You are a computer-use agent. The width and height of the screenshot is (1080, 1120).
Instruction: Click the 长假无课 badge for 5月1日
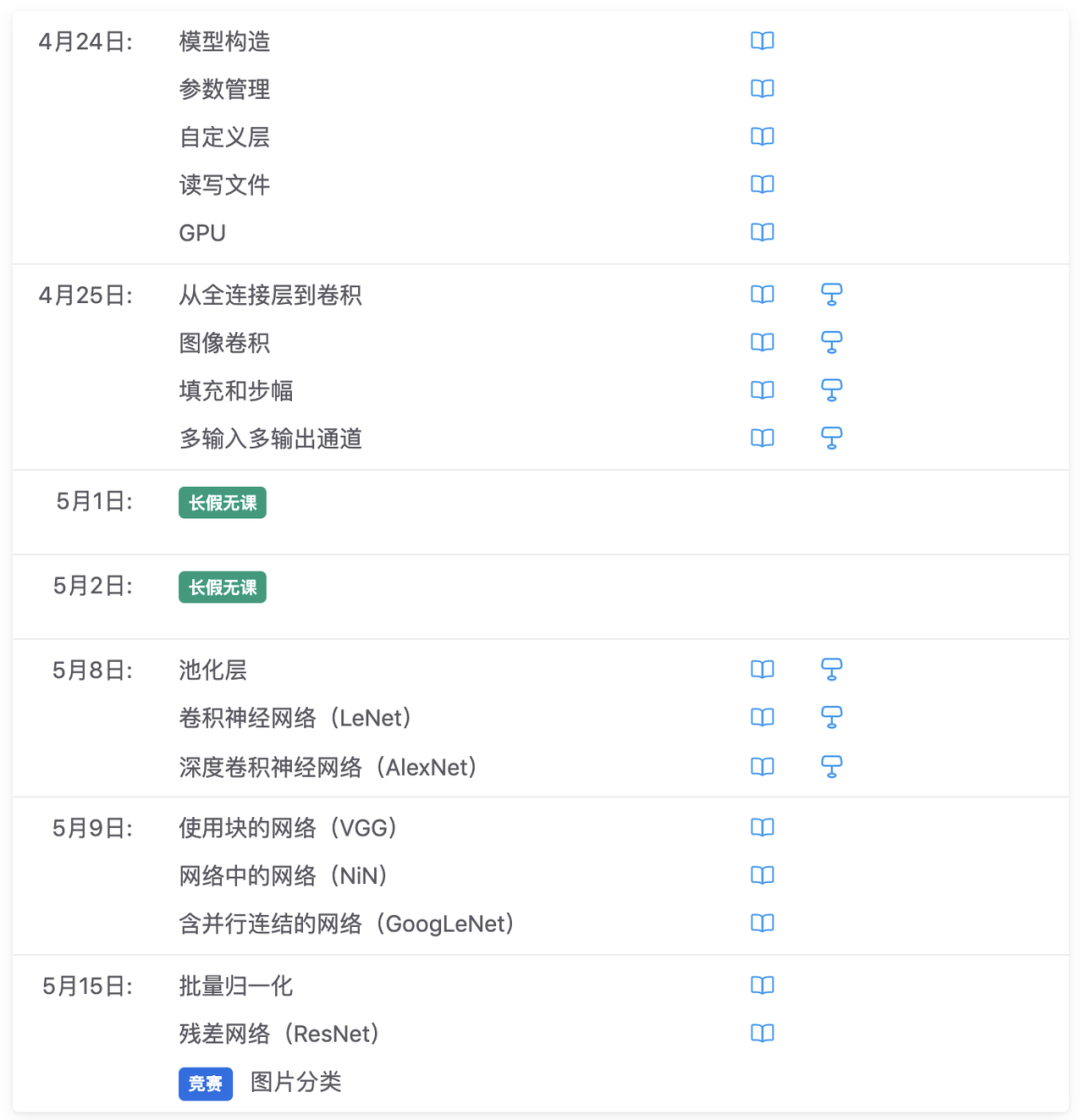click(x=222, y=502)
